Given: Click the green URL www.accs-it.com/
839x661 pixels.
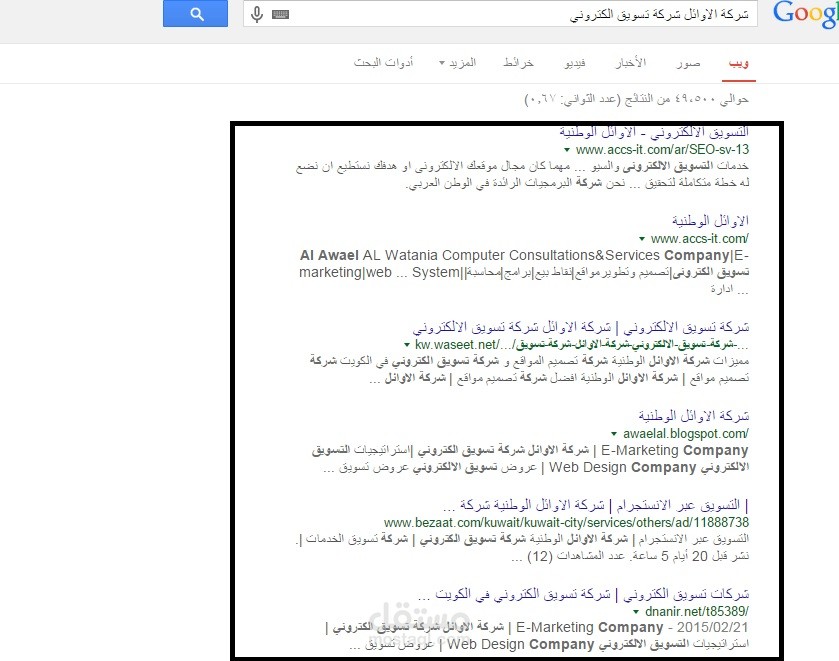Looking at the screenshot, I should [700, 238].
